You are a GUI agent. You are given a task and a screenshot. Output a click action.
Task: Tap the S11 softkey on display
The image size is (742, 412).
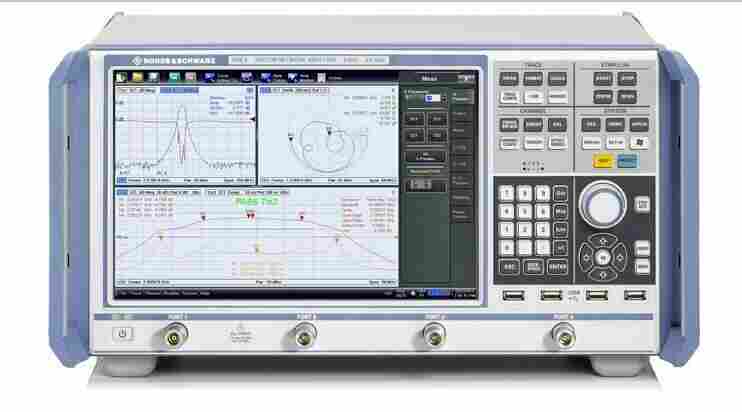click(x=414, y=118)
